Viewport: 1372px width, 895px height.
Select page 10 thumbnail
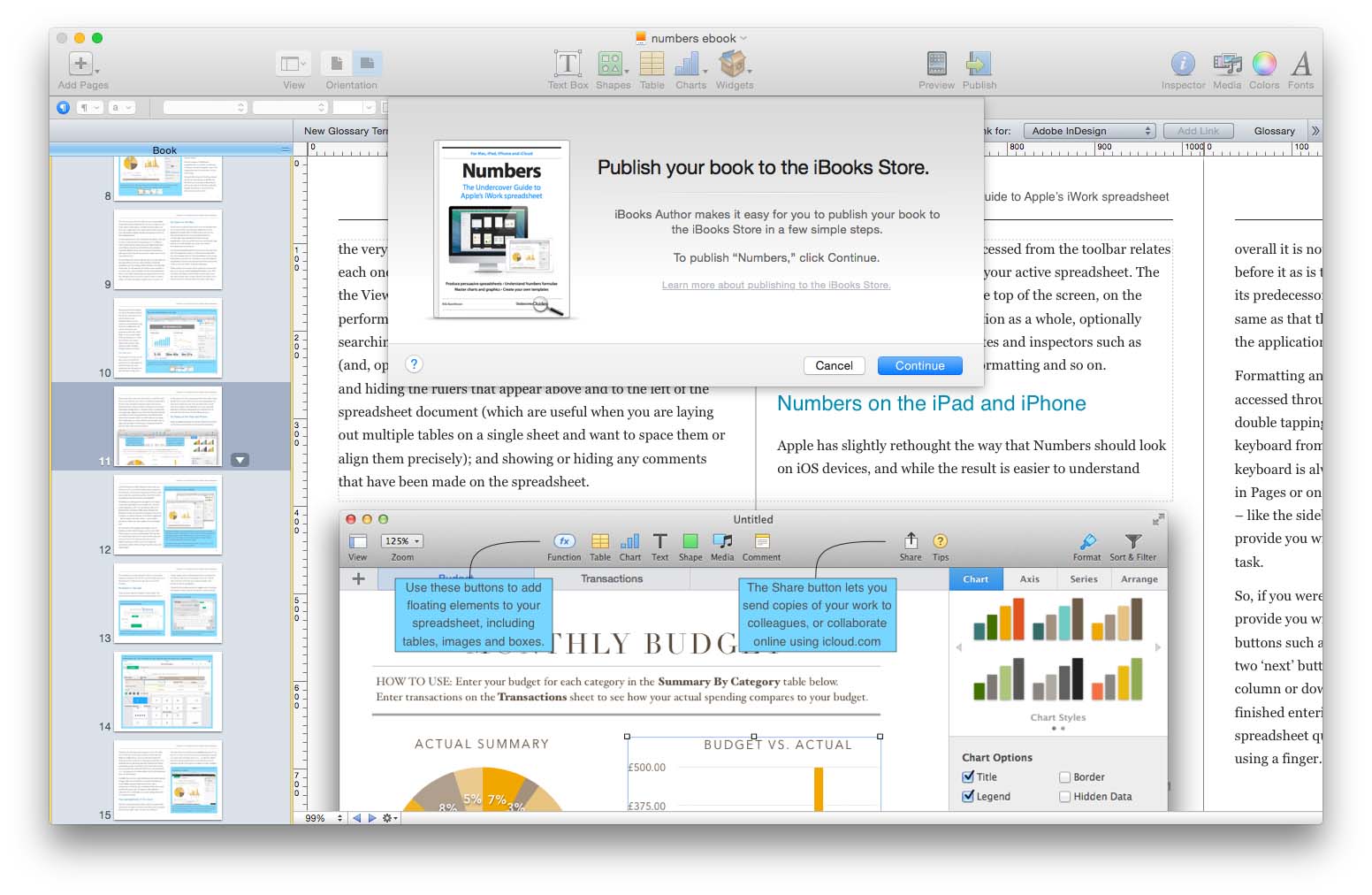tap(167, 338)
